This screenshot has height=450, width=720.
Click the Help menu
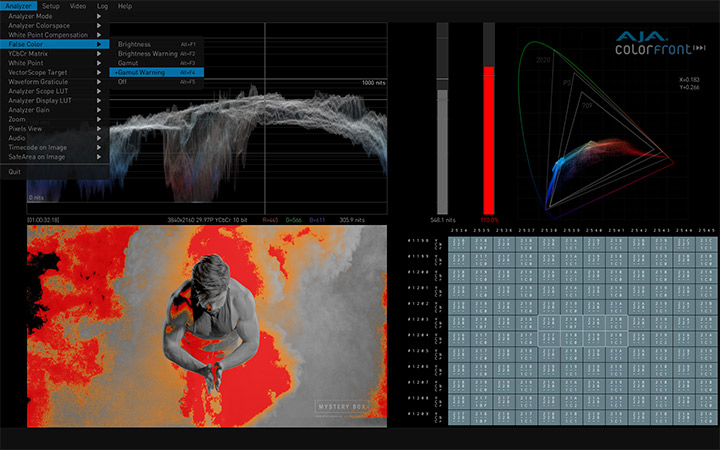(x=124, y=6)
